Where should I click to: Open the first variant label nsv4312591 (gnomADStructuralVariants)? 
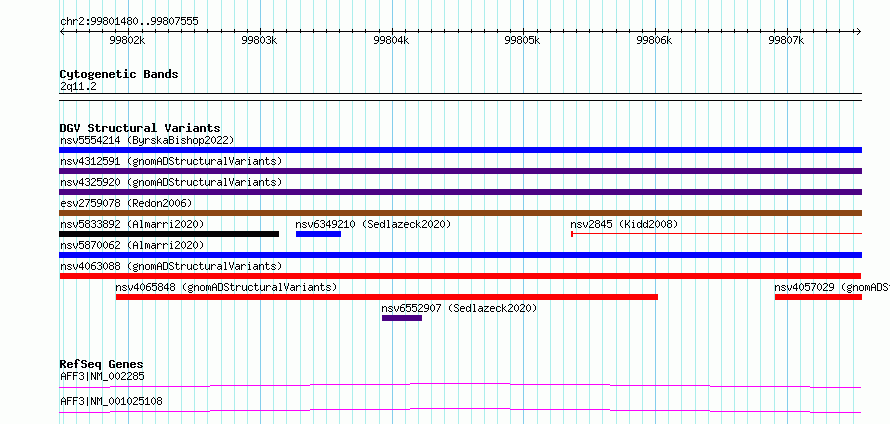tap(171, 161)
